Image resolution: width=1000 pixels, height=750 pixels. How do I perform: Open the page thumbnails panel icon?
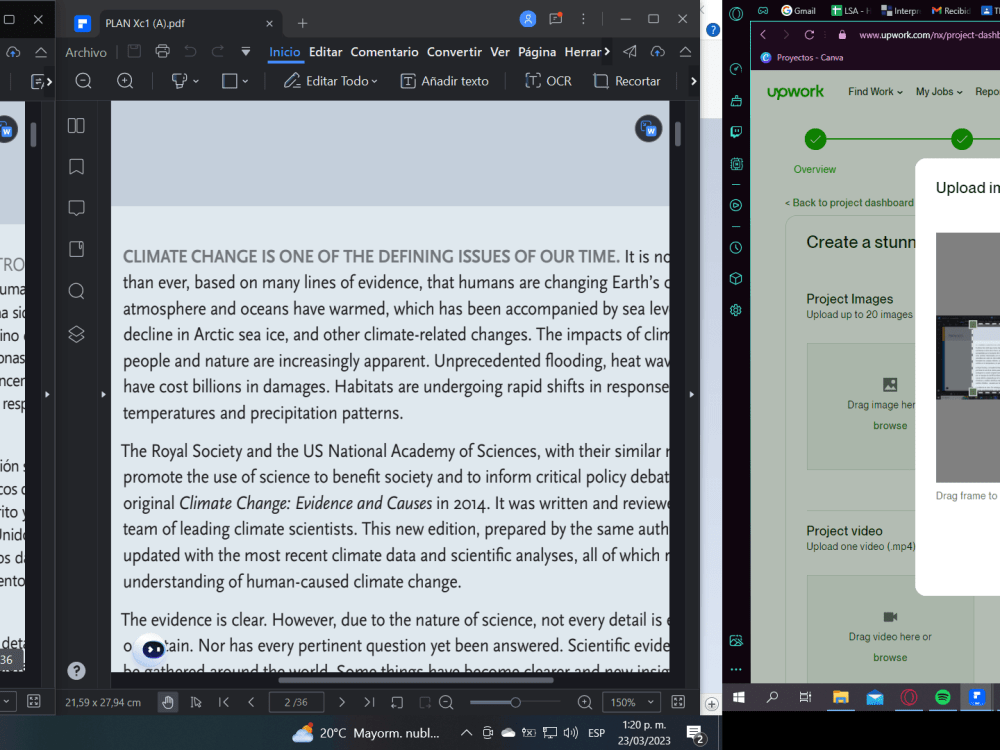(x=76, y=126)
